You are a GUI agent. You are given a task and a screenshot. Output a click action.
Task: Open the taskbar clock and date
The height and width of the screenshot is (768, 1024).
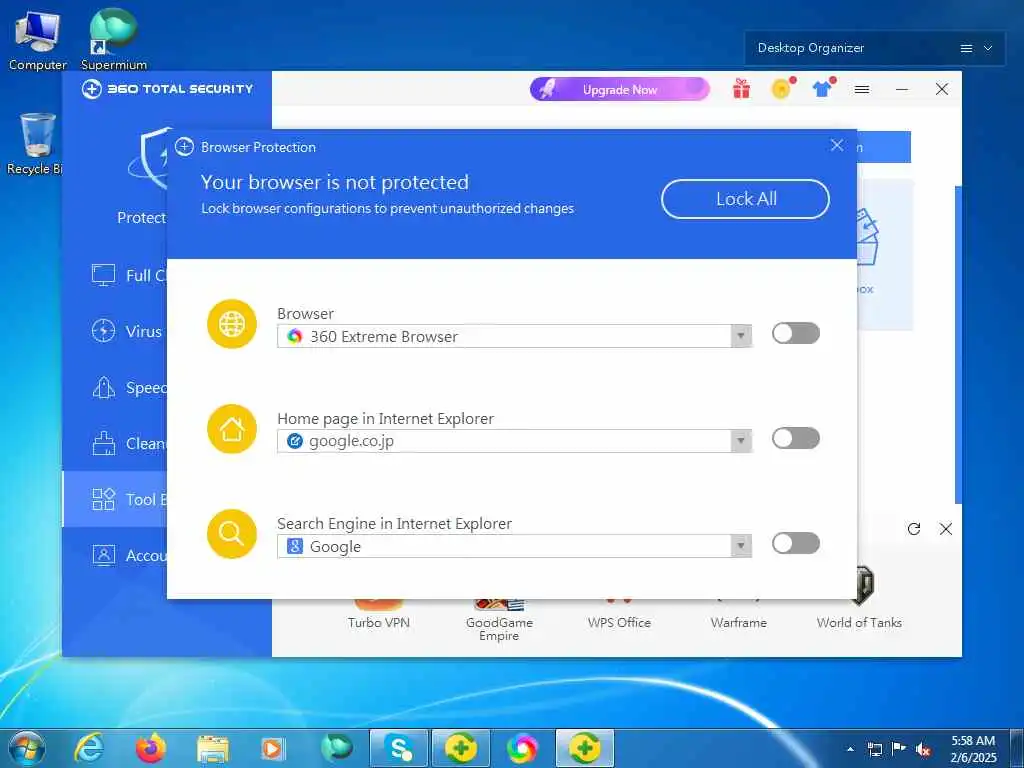973,749
